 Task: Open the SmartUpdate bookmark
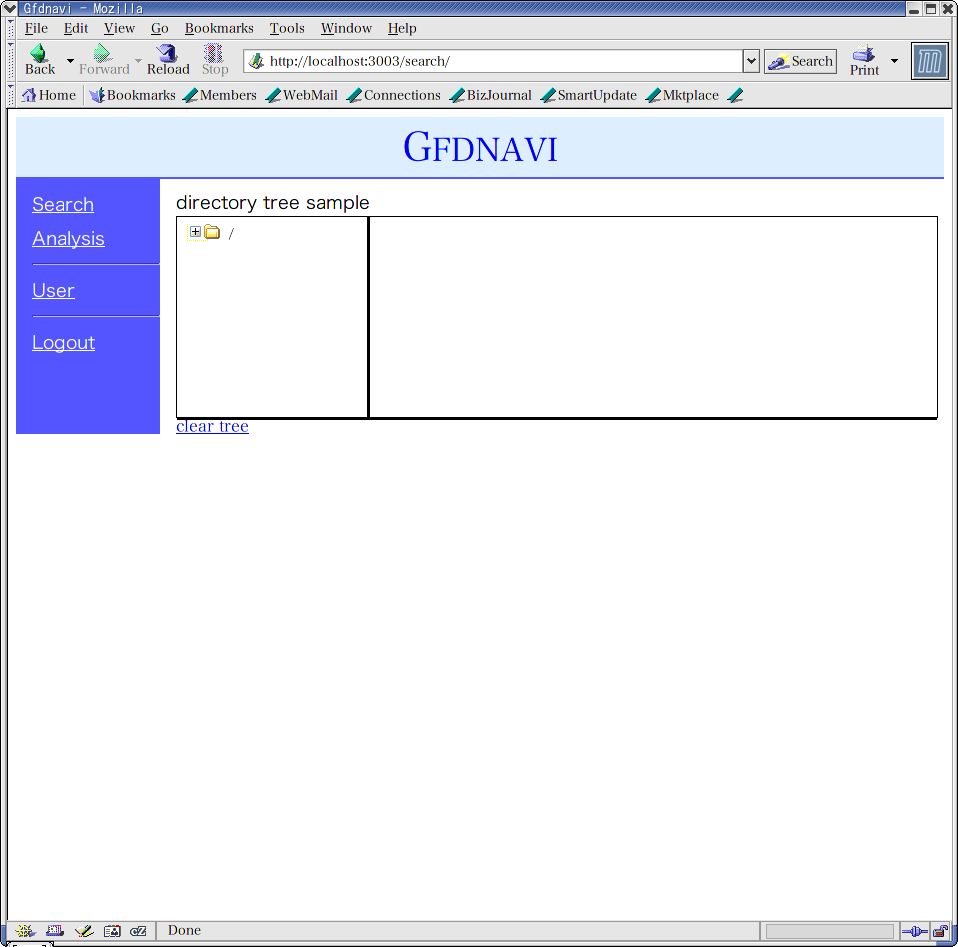point(589,95)
